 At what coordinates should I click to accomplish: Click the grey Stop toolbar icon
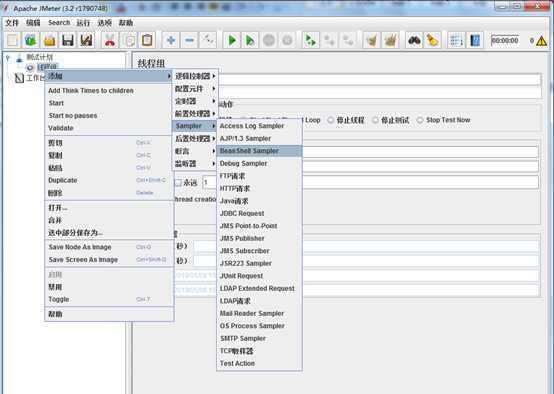pos(269,40)
